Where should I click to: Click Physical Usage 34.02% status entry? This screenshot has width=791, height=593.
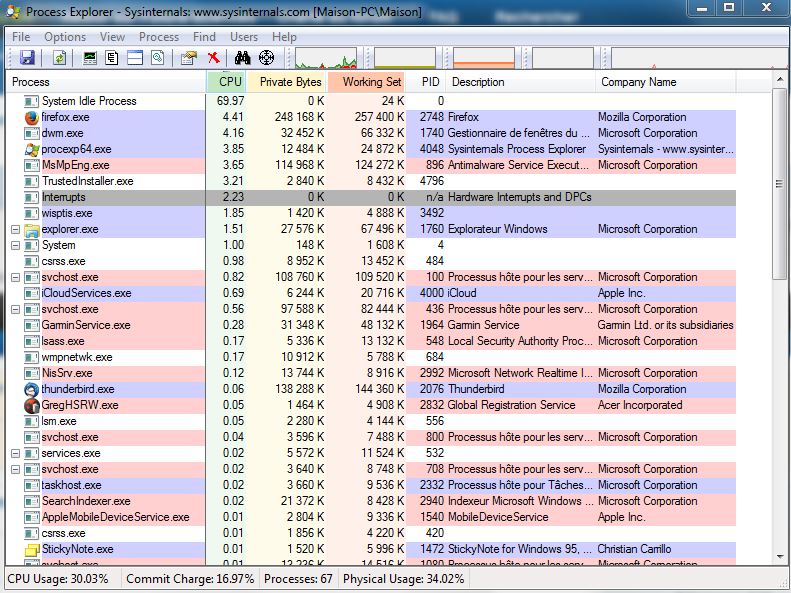tap(404, 579)
